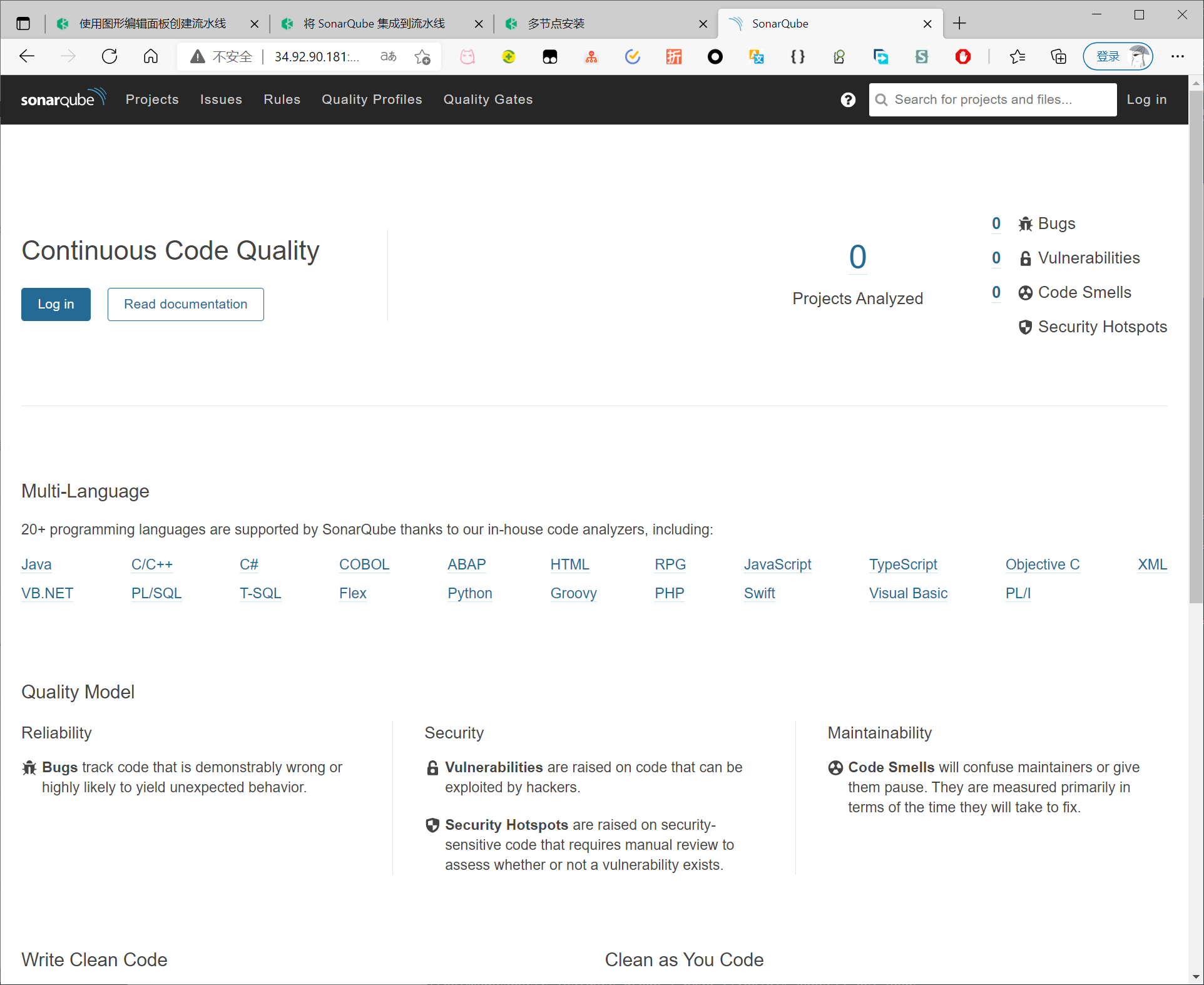Open the browser settings ellipsis menu
Viewport: 1204px width, 985px height.
pyautogui.click(x=1177, y=57)
